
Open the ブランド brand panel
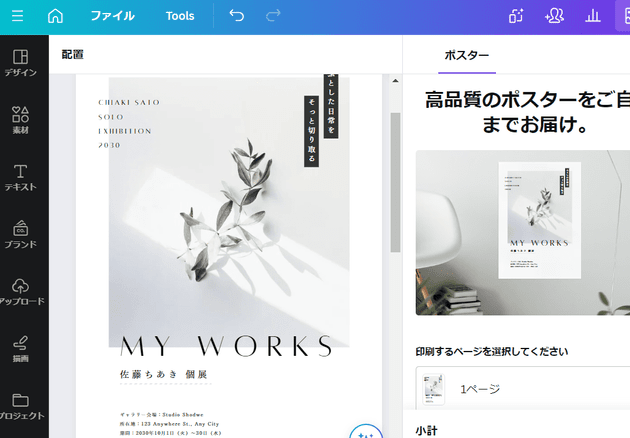coord(20,234)
